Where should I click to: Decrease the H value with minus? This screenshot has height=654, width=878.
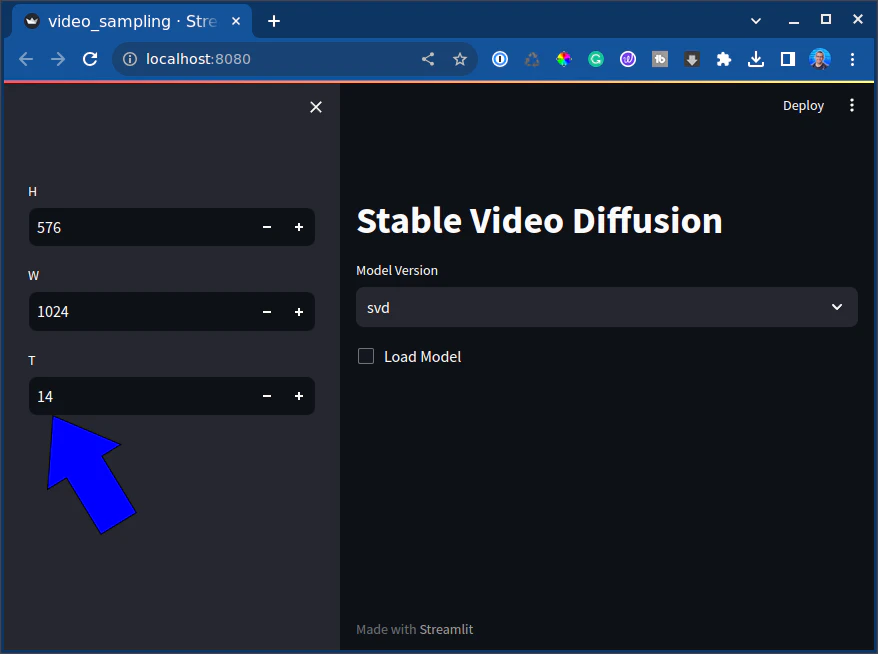point(267,227)
